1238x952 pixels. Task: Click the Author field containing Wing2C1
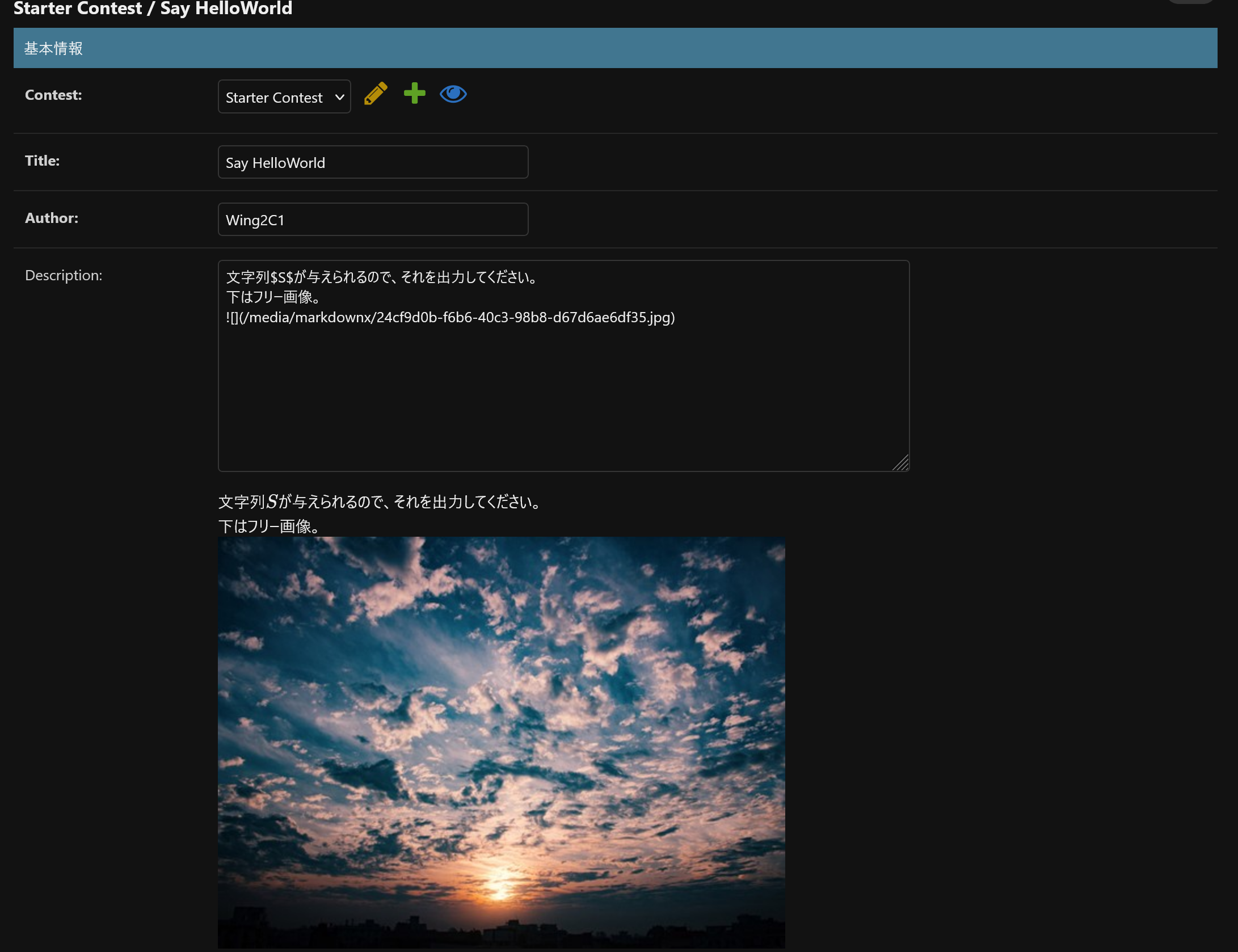(x=373, y=220)
